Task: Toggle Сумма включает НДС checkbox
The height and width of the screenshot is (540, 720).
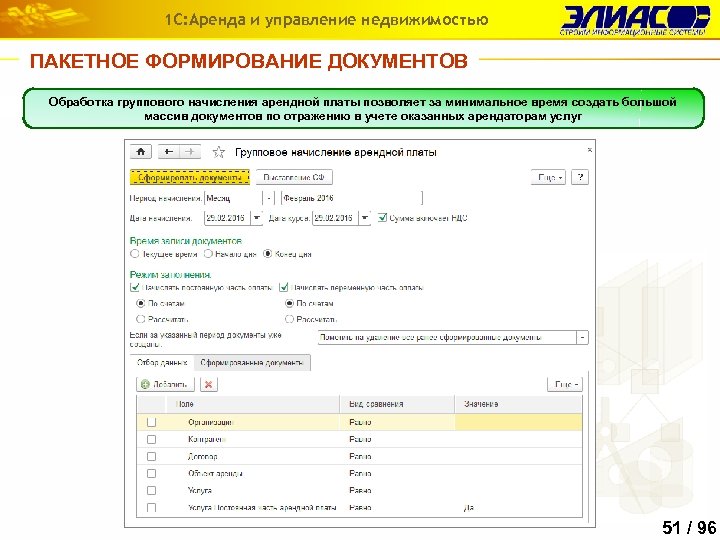Action: click(x=382, y=218)
